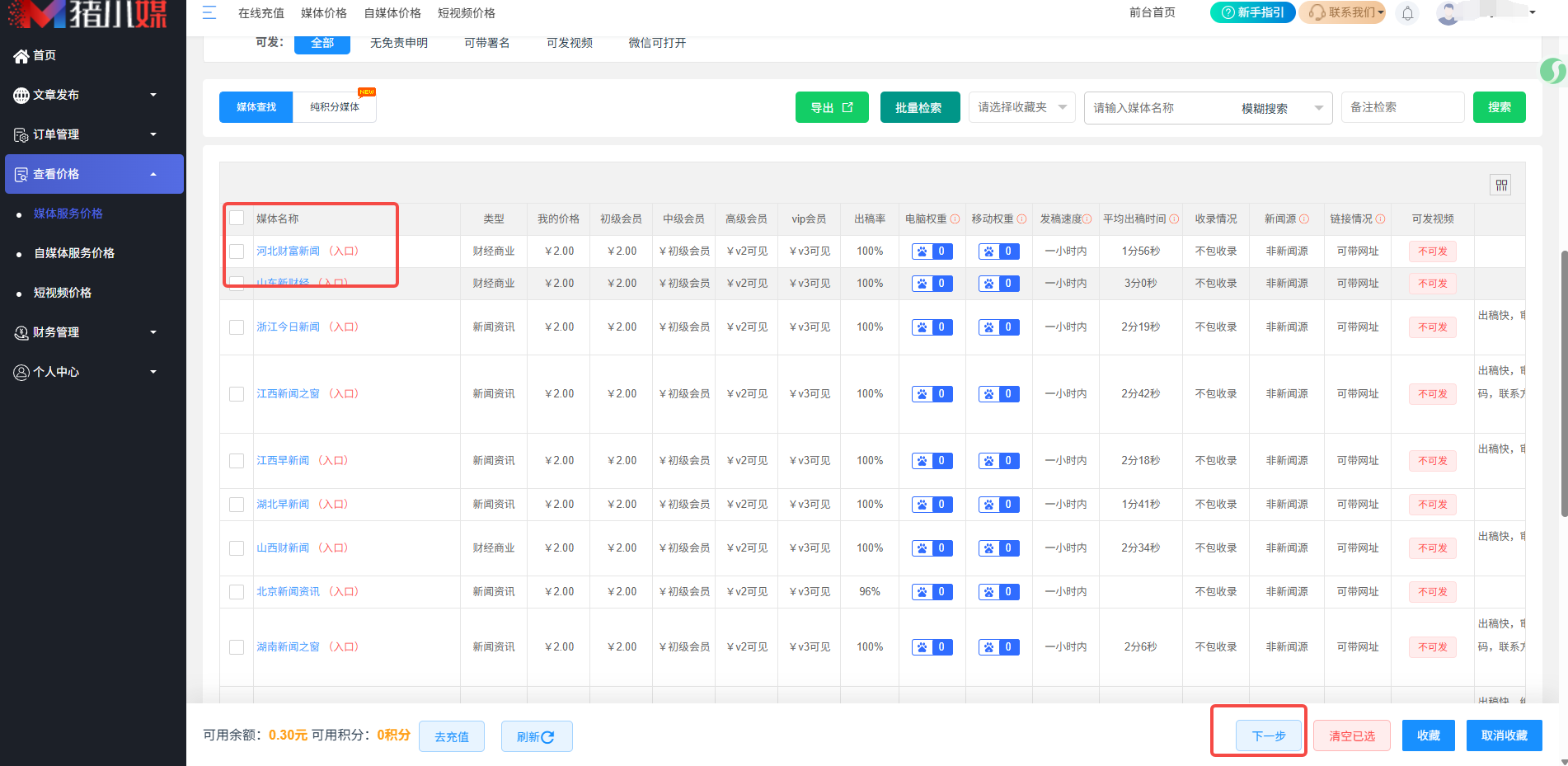The height and width of the screenshot is (766, 1568).
Task: Click the page's vertical scrollbar
Action: pos(1563,383)
